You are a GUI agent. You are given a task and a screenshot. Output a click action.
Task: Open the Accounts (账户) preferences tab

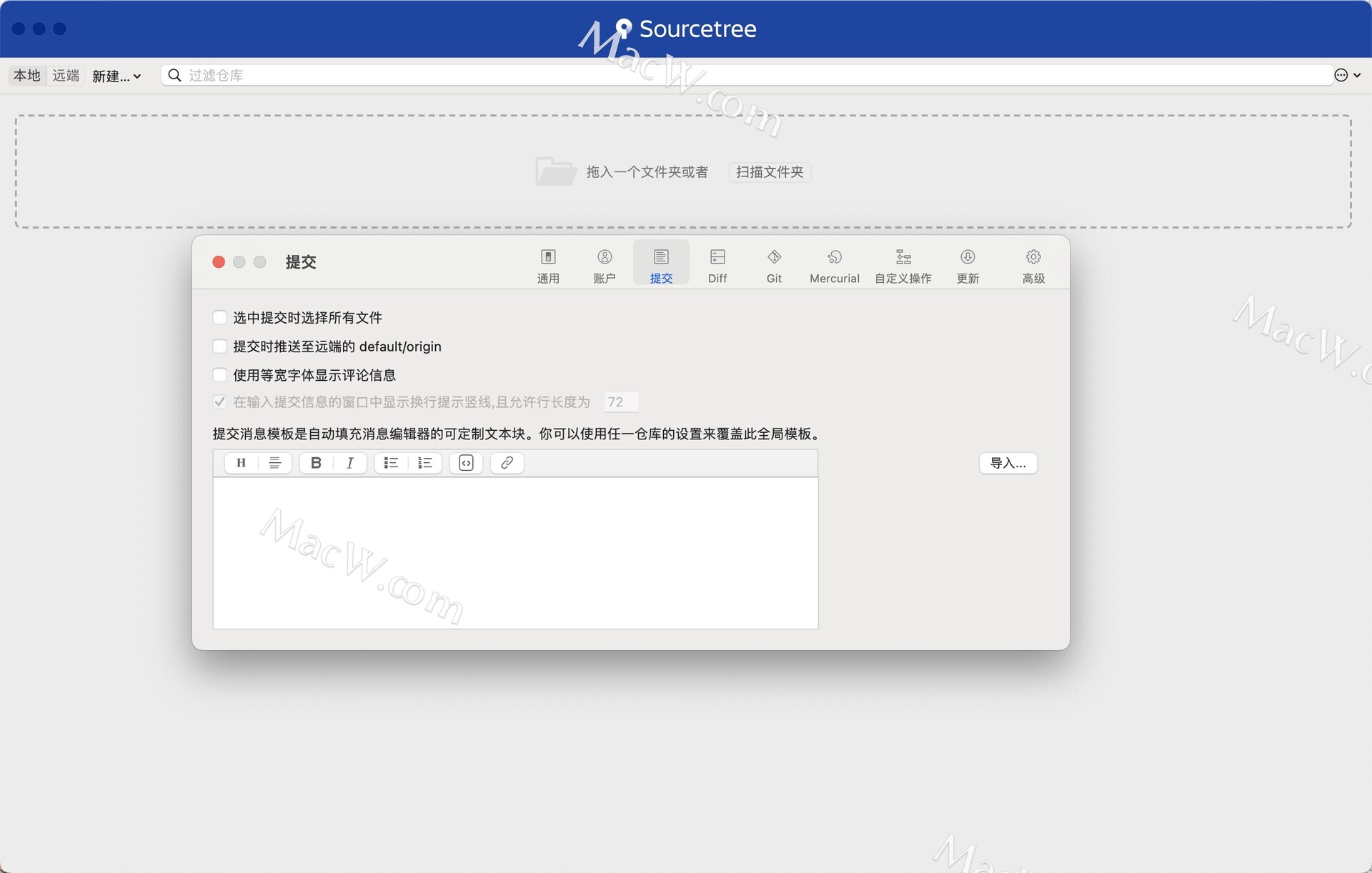[x=605, y=265]
